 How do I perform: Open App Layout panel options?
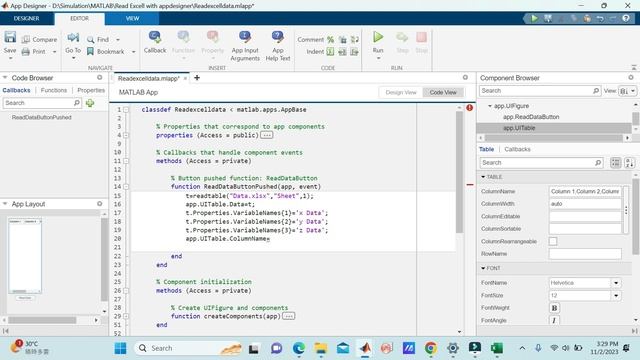[x=100, y=204]
